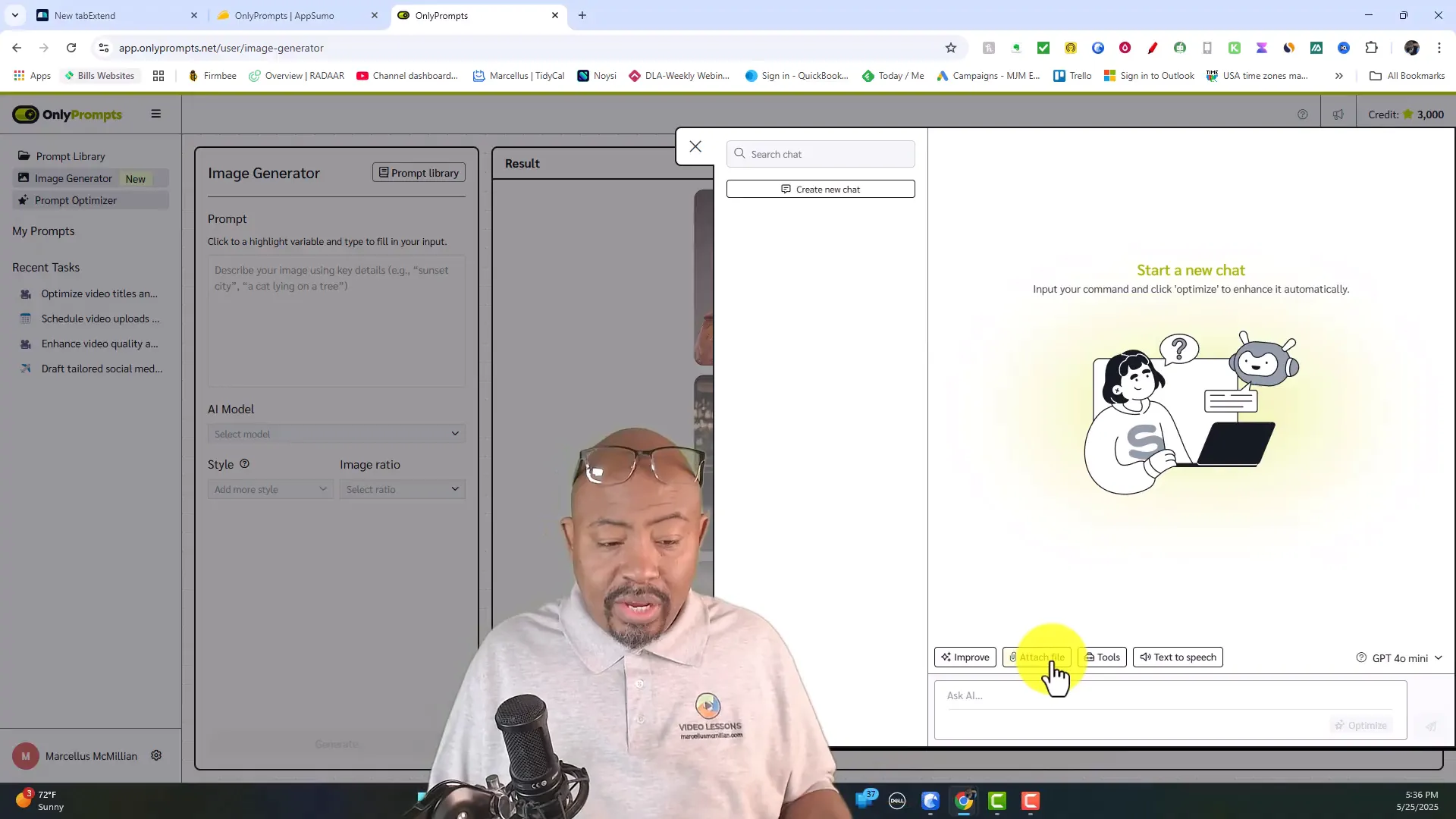Click the OnlyPrompts logo
Viewport: 1456px width, 819px height.
pos(67,115)
